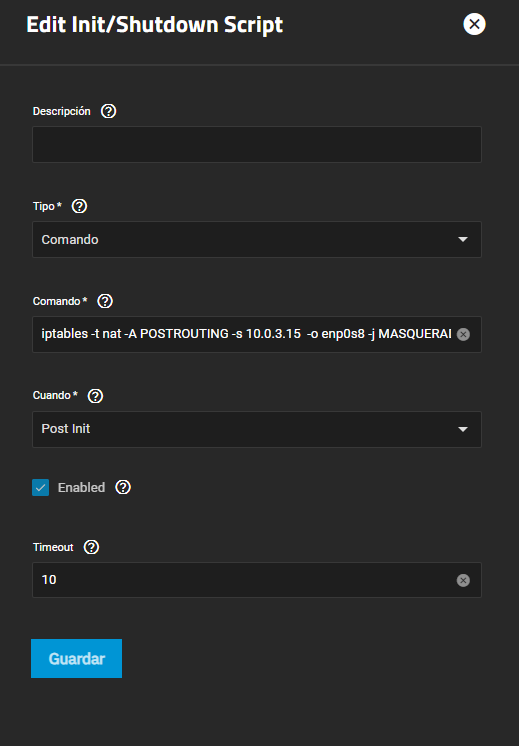Click into the iptables command field
The width and height of the screenshot is (519, 746).
point(246,334)
